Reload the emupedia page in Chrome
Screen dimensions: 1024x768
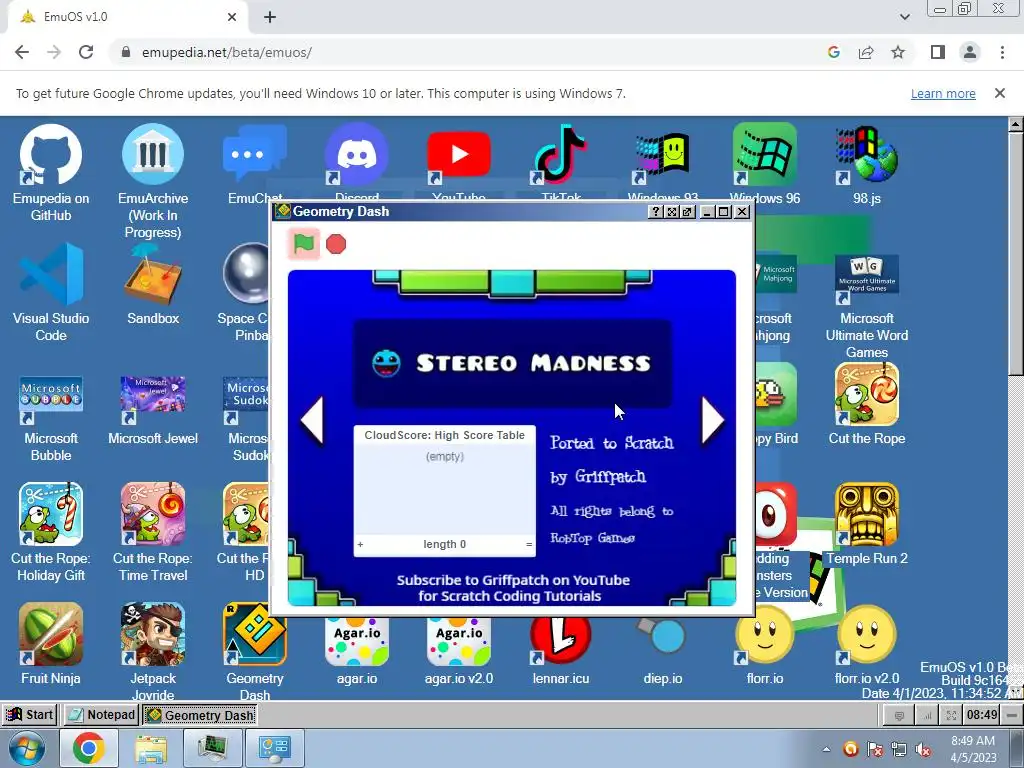point(86,52)
